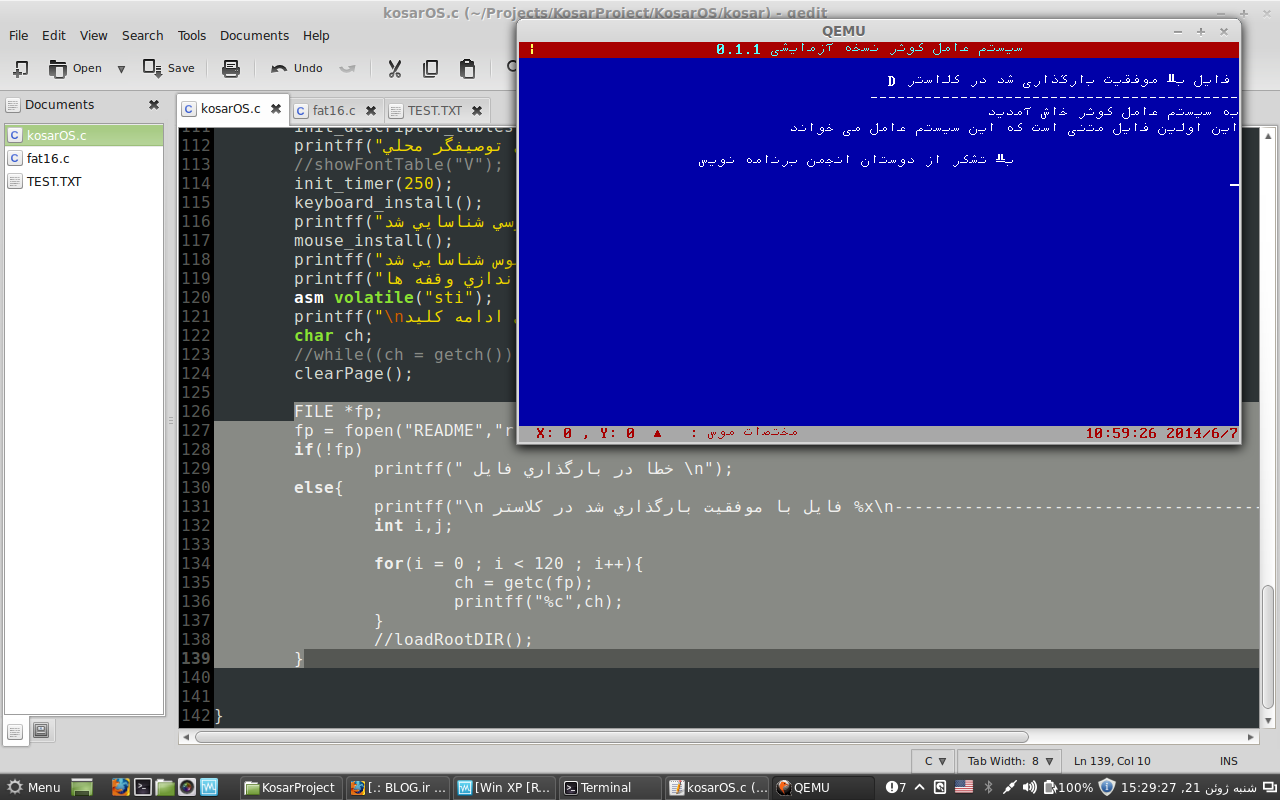Click the greyed Redo arrow

click(347, 68)
